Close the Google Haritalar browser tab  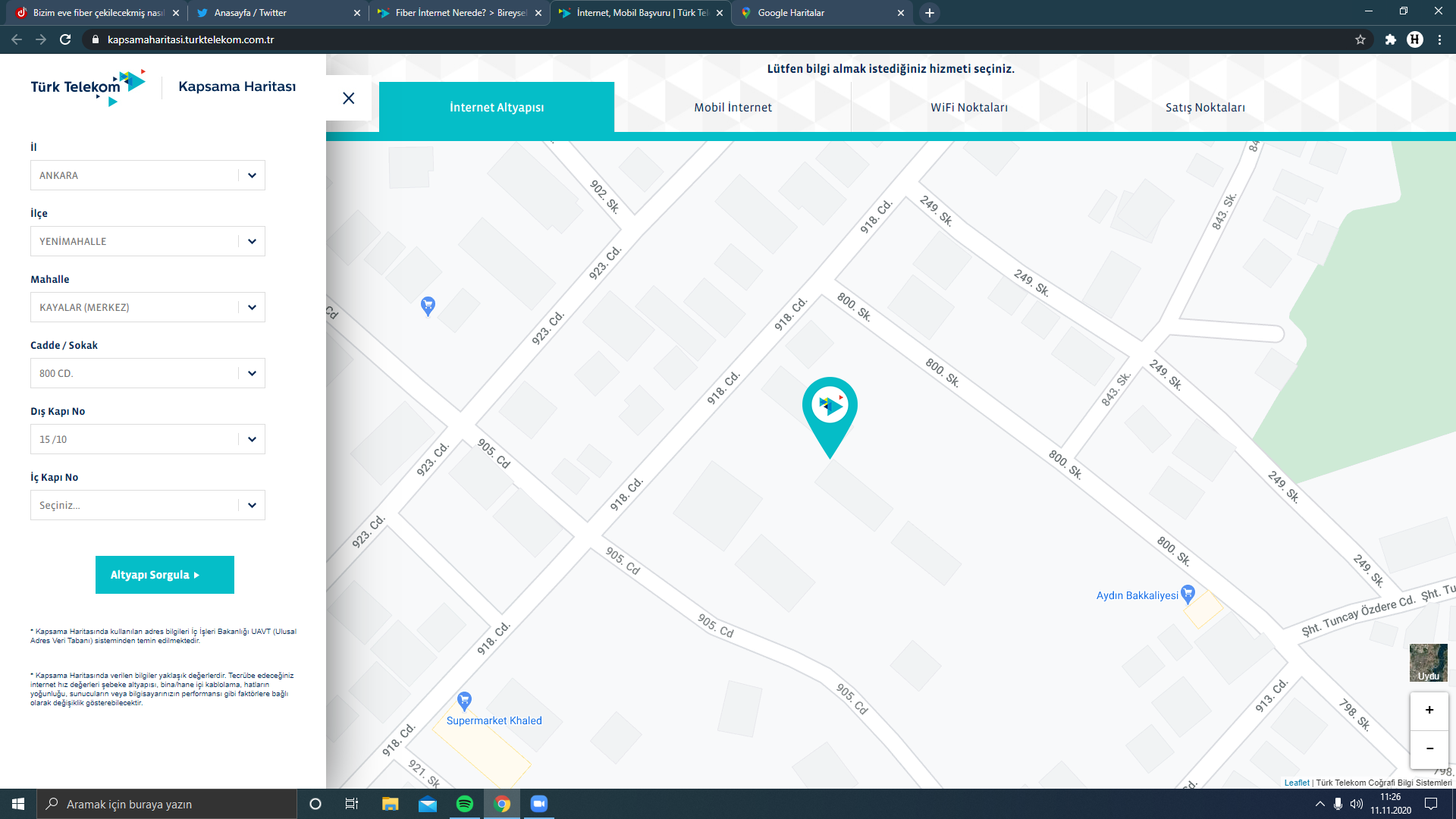tap(901, 13)
